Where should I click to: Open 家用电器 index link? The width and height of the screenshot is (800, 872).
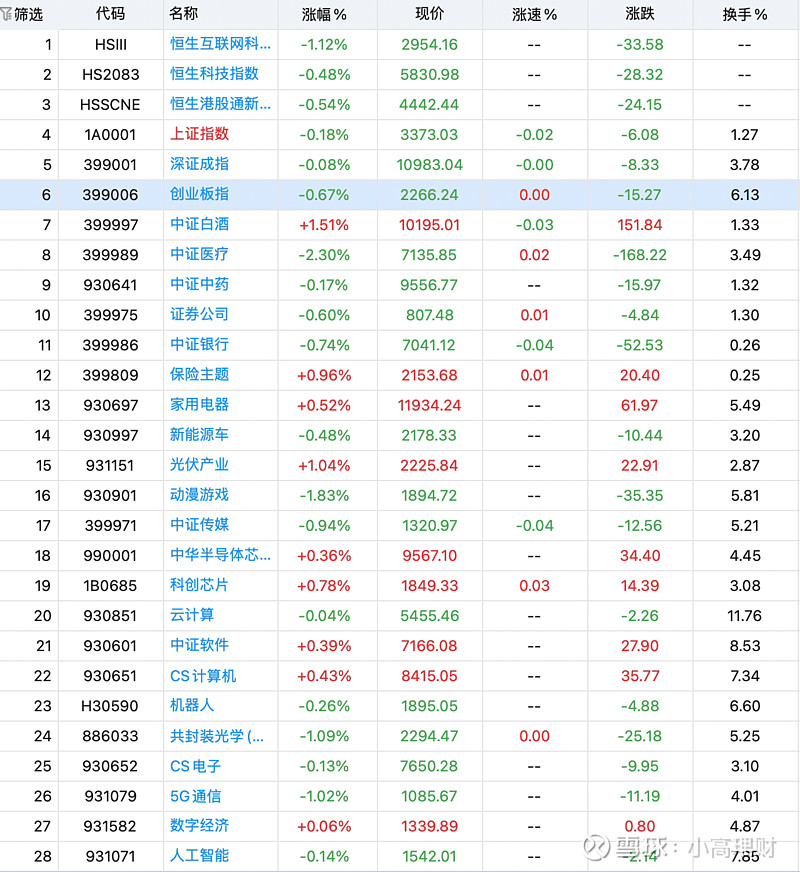[199, 404]
